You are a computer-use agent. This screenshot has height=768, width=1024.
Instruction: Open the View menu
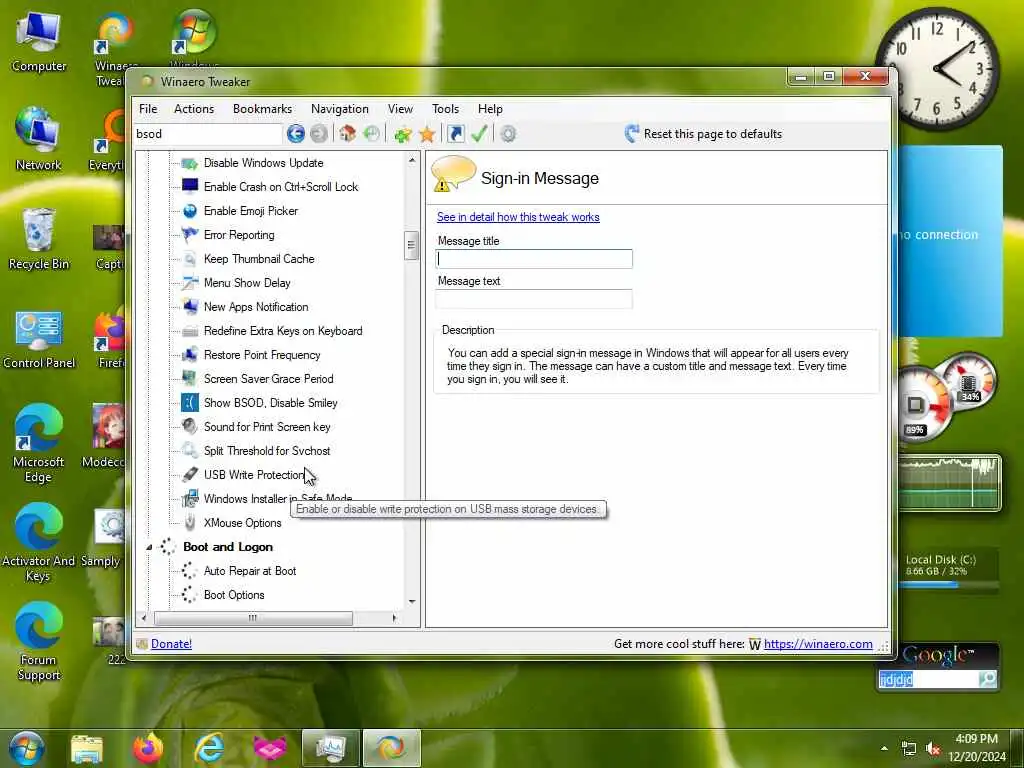(x=400, y=109)
